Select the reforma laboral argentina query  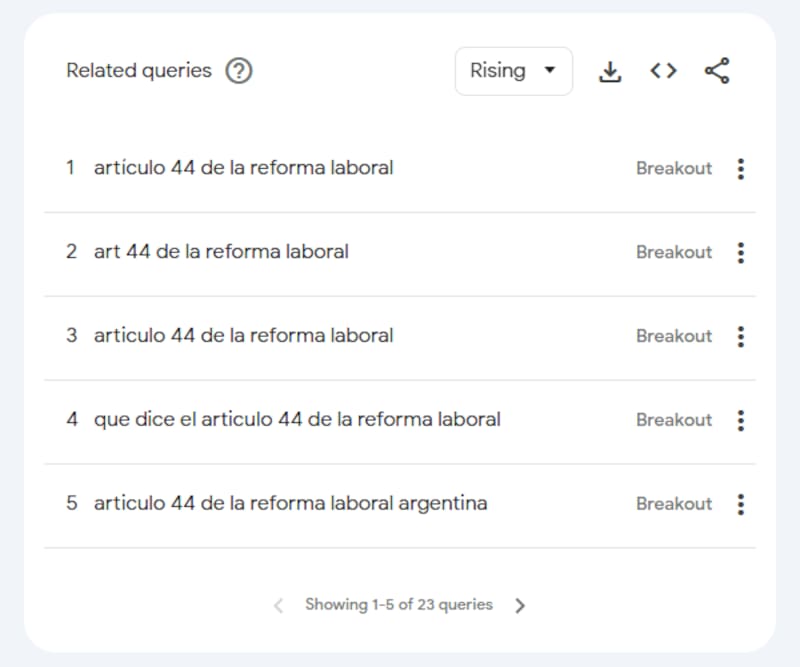(x=289, y=504)
